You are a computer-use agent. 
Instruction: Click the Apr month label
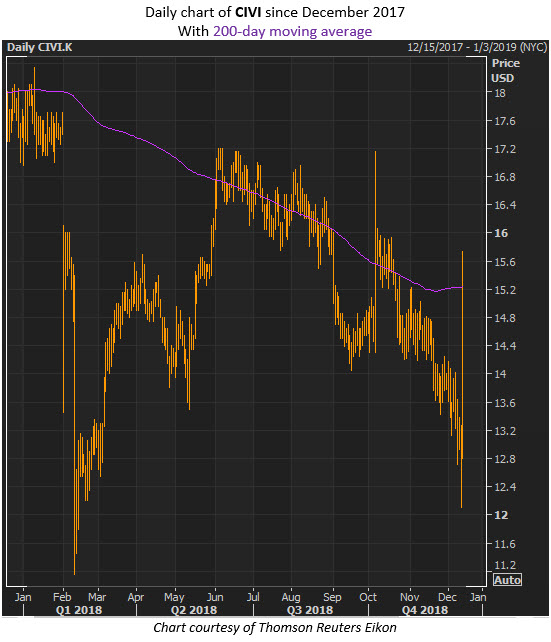(x=135, y=597)
